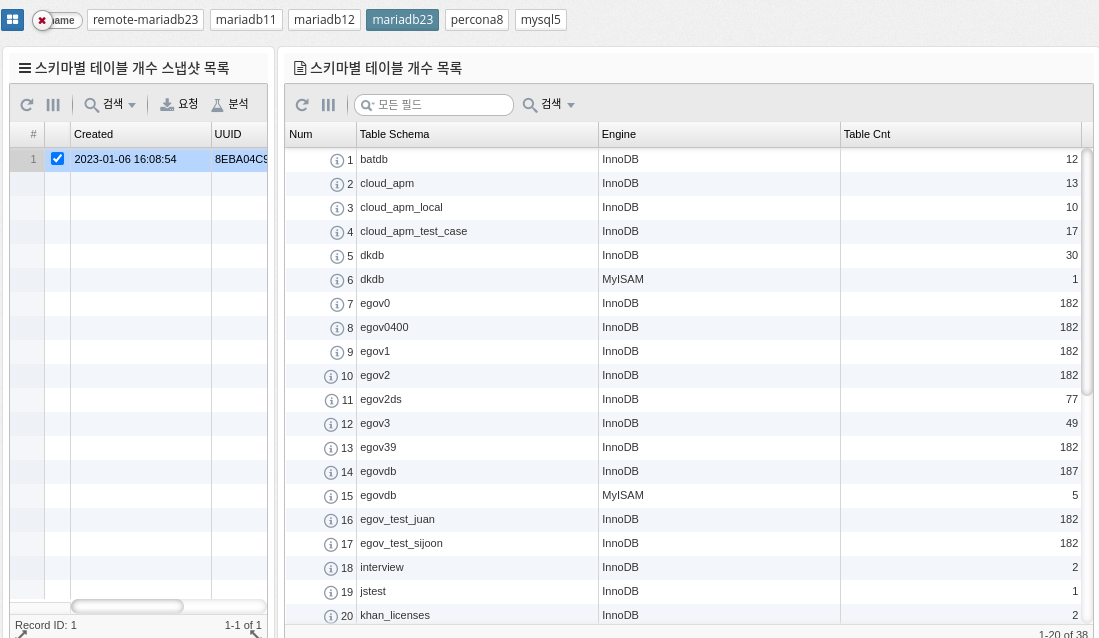Open column chooser in the snapshot list toolbar

pyautogui.click(x=54, y=104)
